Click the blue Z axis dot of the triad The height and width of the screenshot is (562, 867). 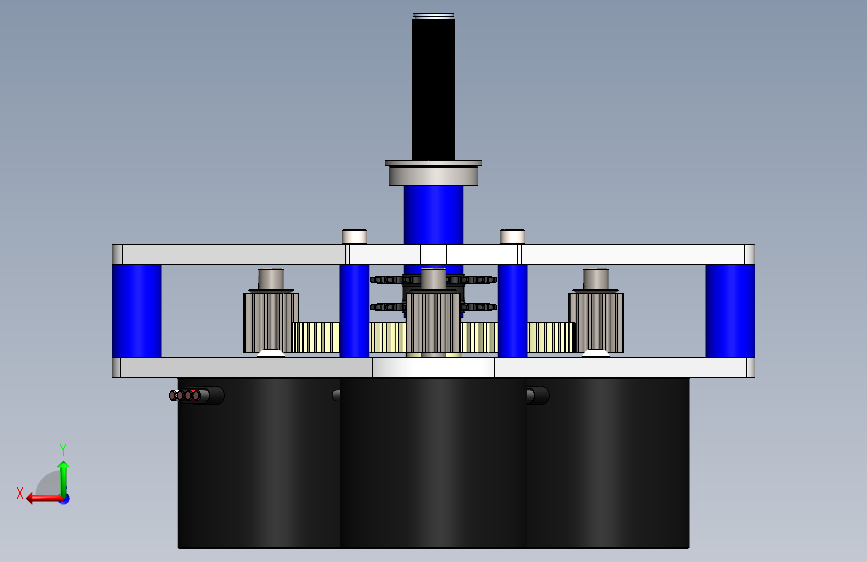click(65, 499)
